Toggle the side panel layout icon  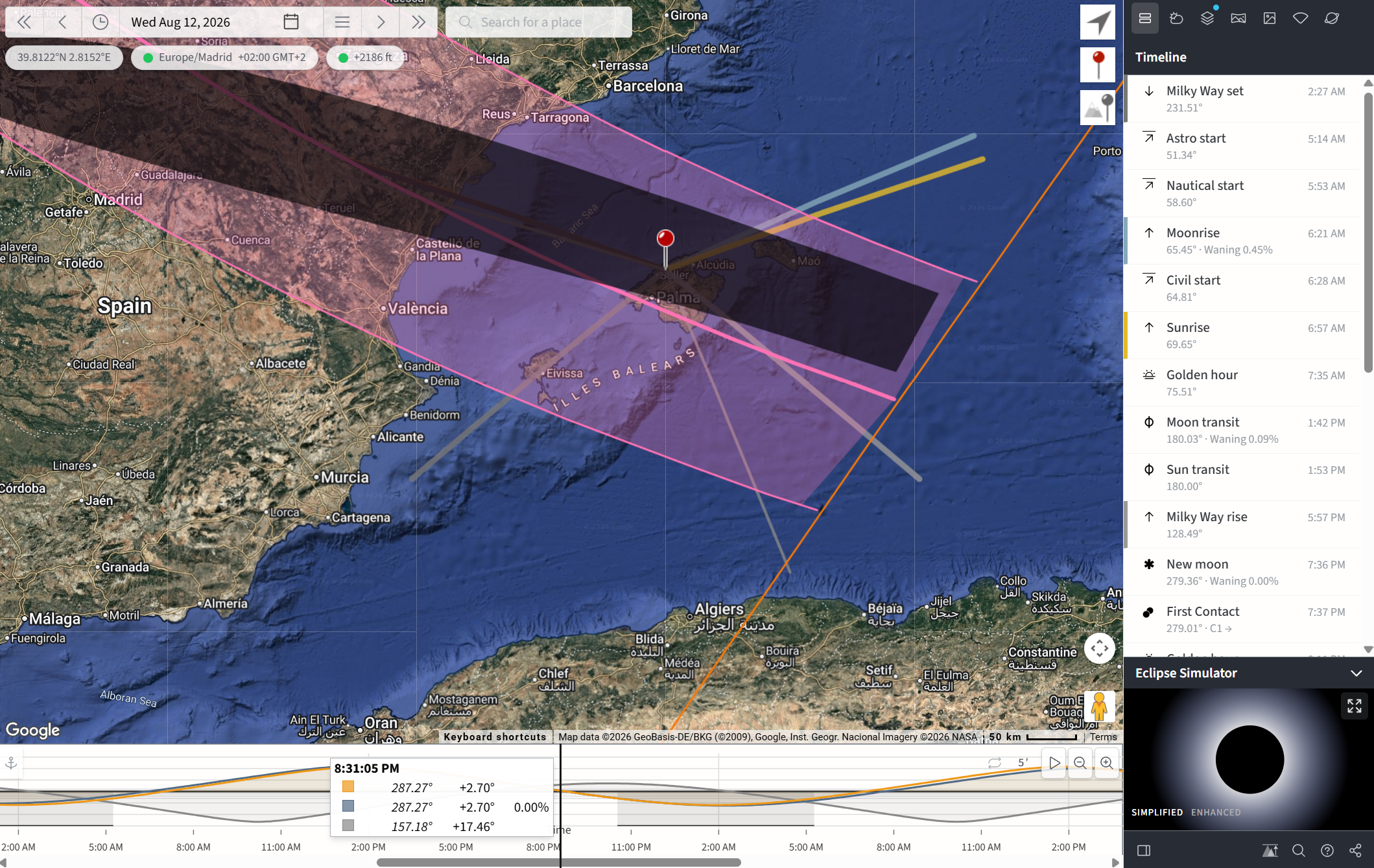coord(1144,850)
